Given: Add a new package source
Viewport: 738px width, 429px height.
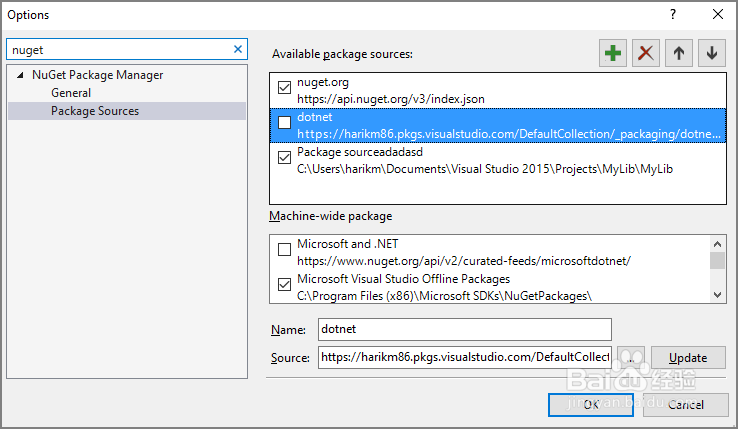Looking at the screenshot, I should click(x=612, y=53).
